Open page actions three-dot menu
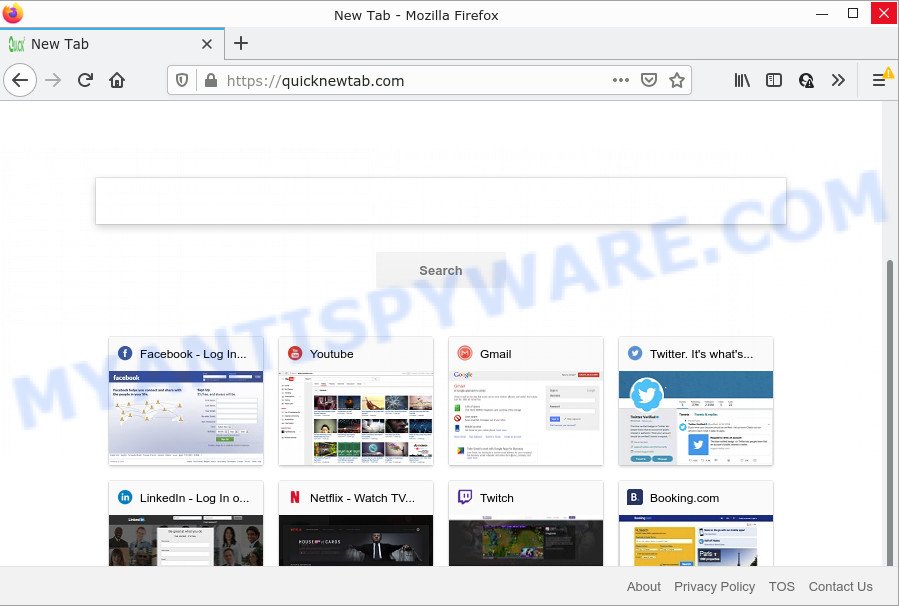Screen dimensions: 899x606 (x=621, y=80)
